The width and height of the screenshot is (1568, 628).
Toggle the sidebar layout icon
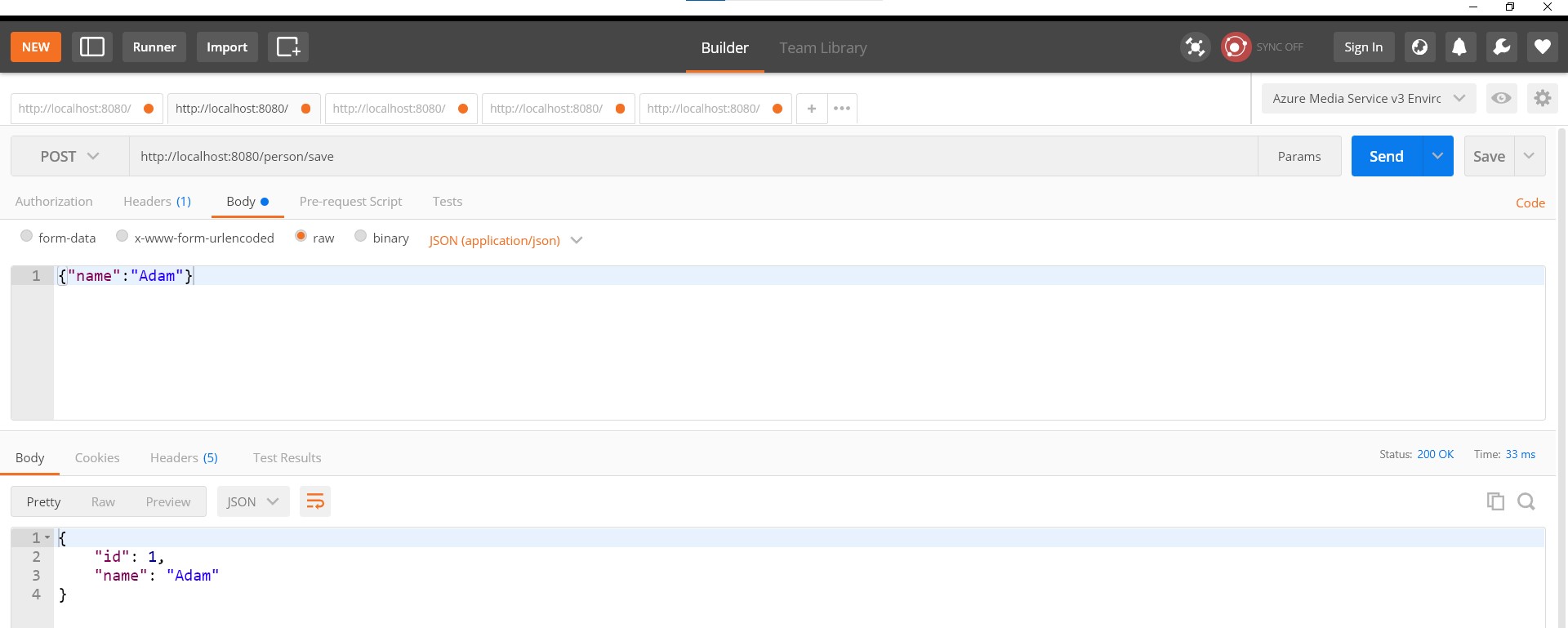coord(92,47)
